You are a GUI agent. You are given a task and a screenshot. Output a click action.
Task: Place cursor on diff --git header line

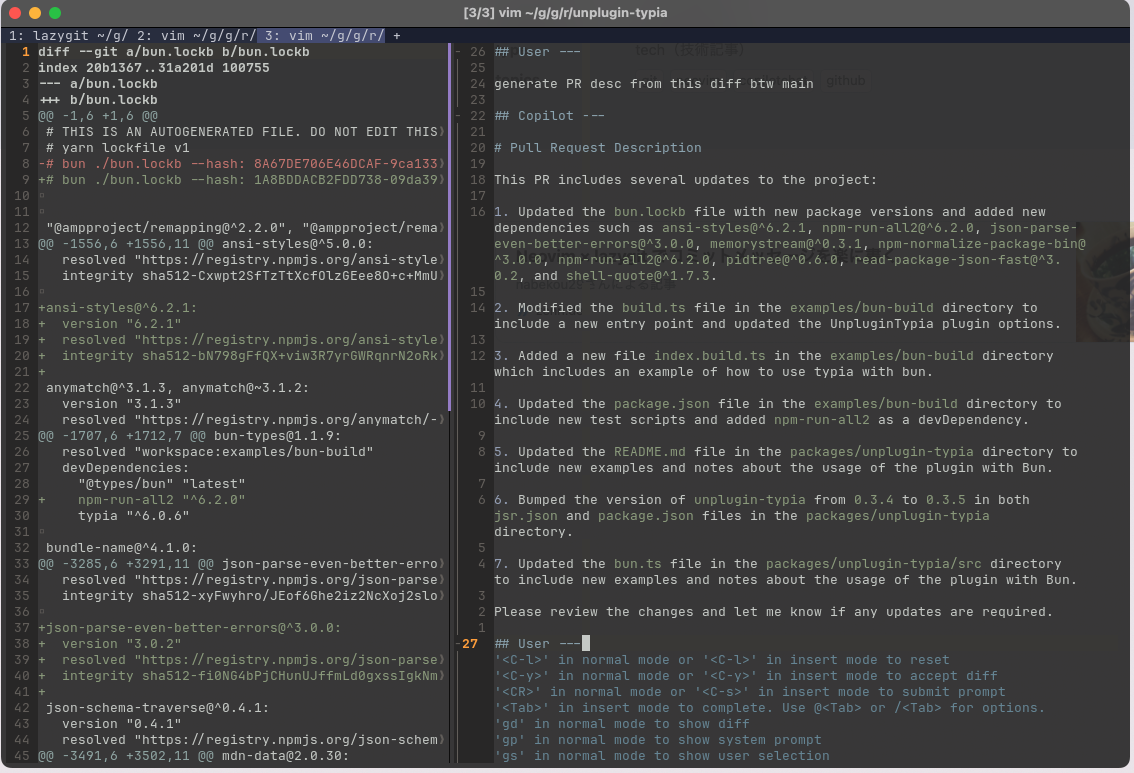173,52
